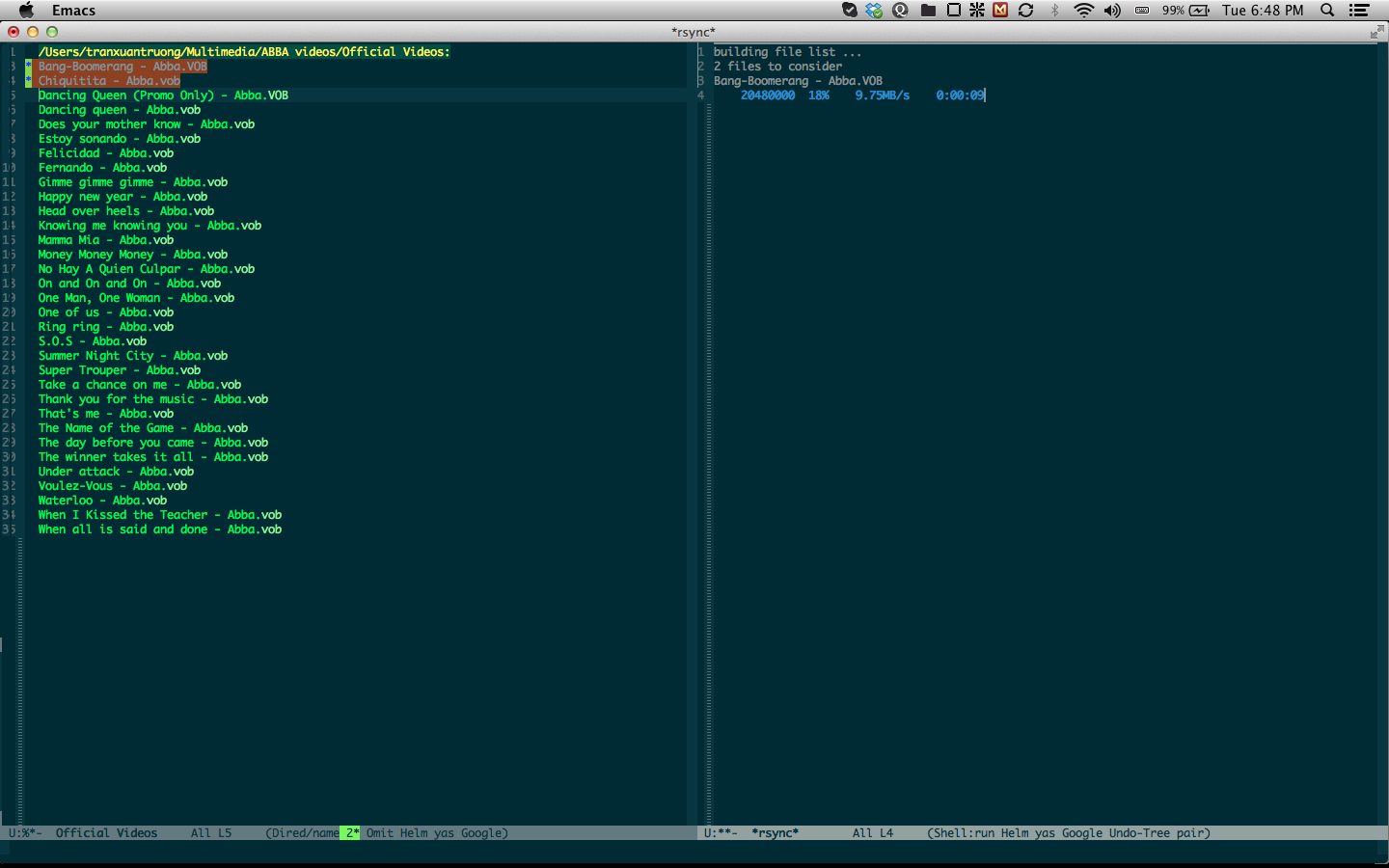Click the circular sync arrows icon
This screenshot has height=868, width=1389.
click(1026, 10)
